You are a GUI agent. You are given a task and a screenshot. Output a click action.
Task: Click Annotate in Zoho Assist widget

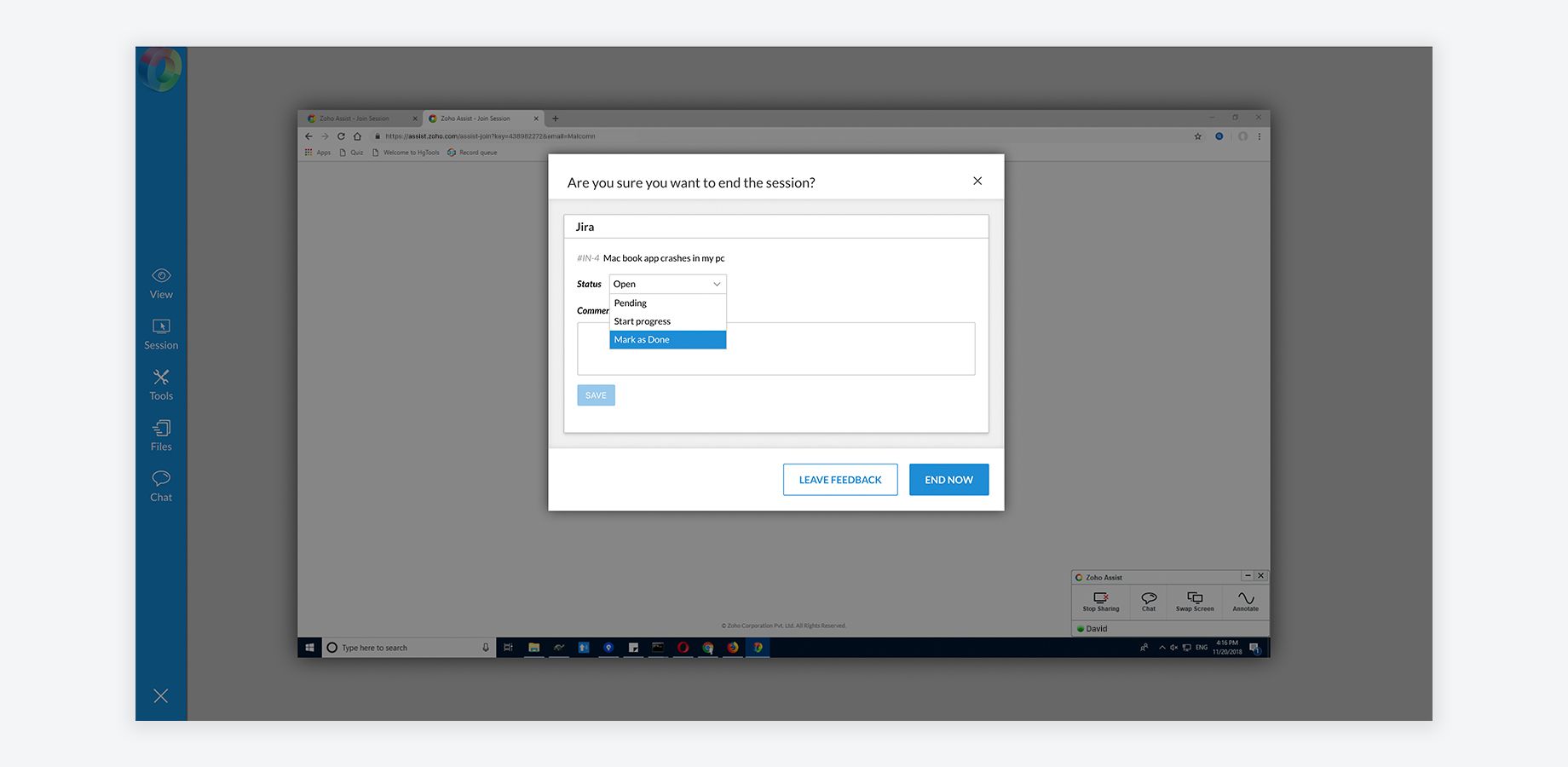click(1245, 602)
